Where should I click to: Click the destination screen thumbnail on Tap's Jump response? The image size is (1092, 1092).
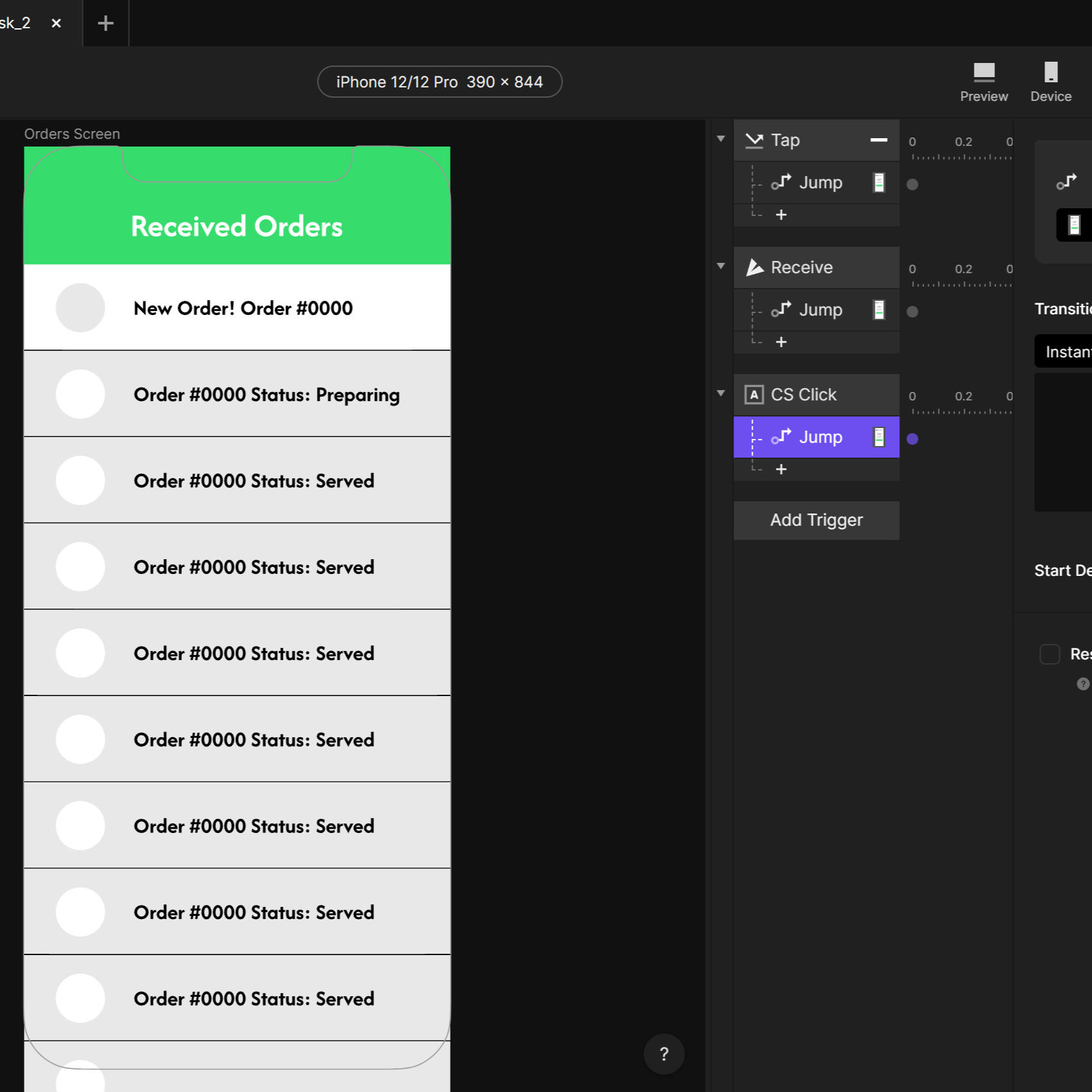click(x=878, y=183)
